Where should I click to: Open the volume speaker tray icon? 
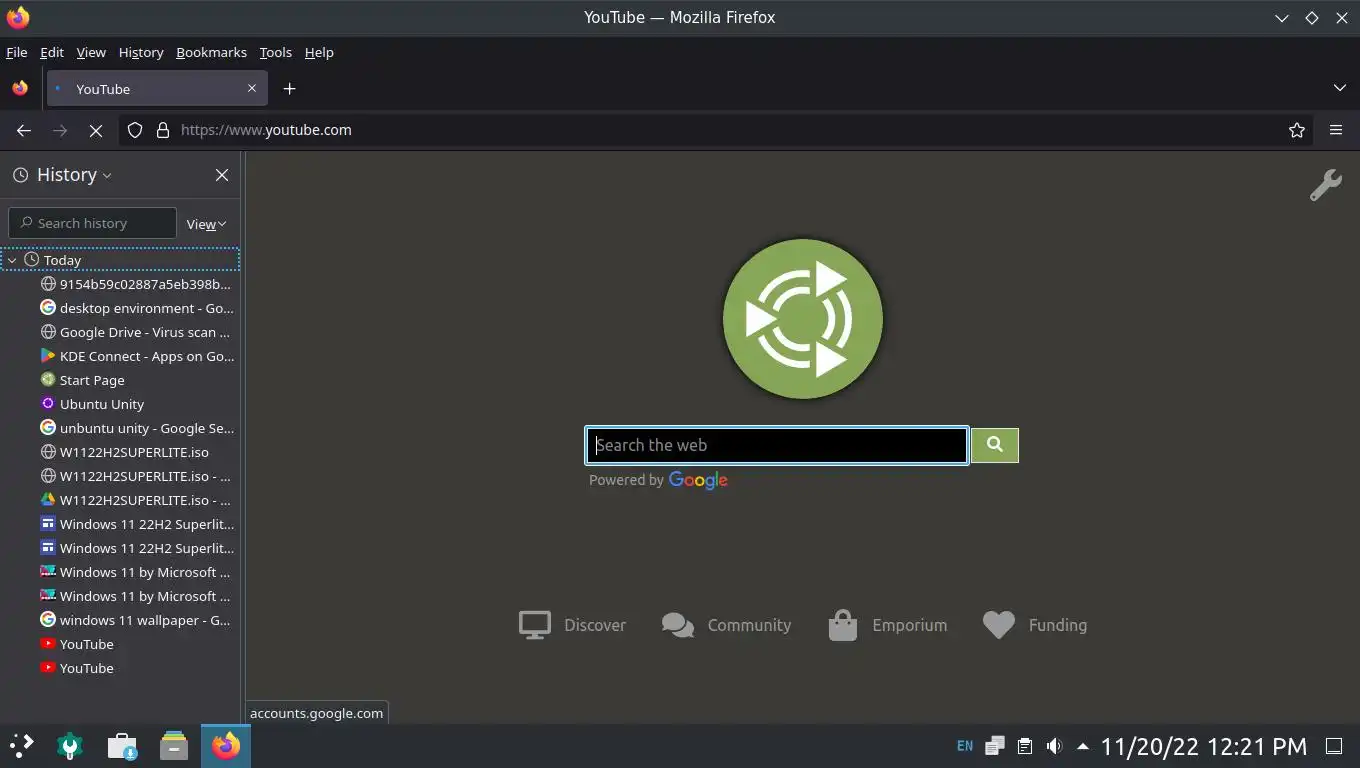pos(1054,746)
